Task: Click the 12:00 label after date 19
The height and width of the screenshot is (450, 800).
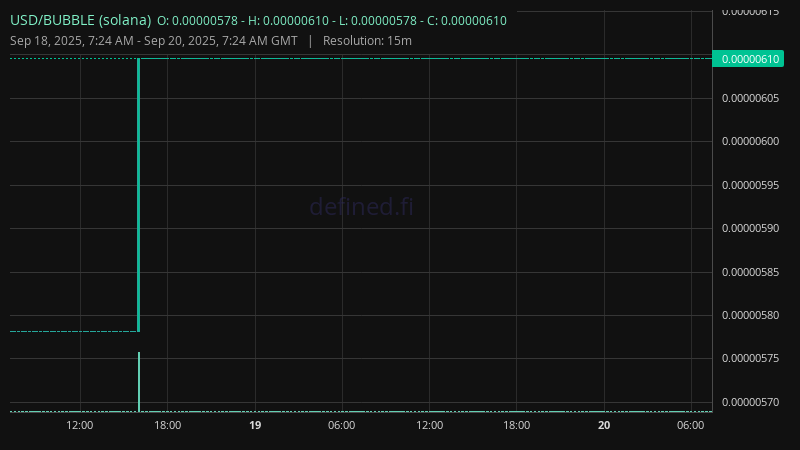Action: [430, 426]
